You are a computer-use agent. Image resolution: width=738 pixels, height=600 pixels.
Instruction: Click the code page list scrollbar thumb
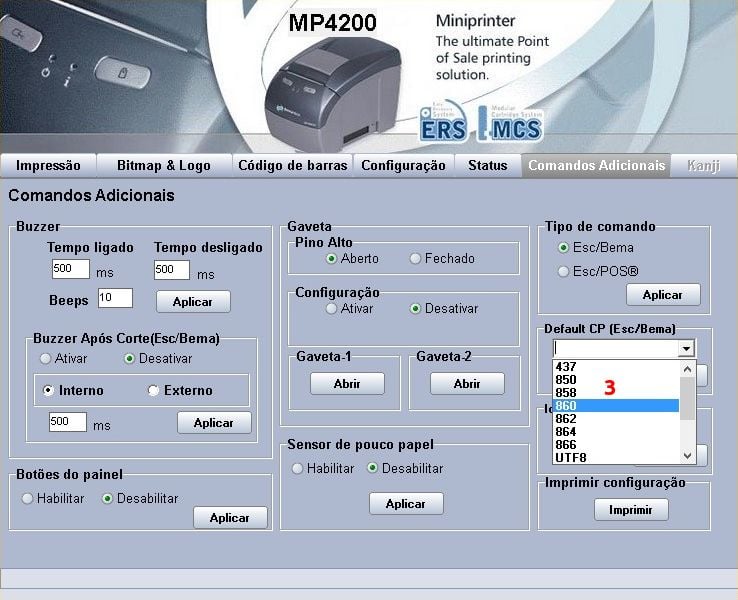[687, 398]
